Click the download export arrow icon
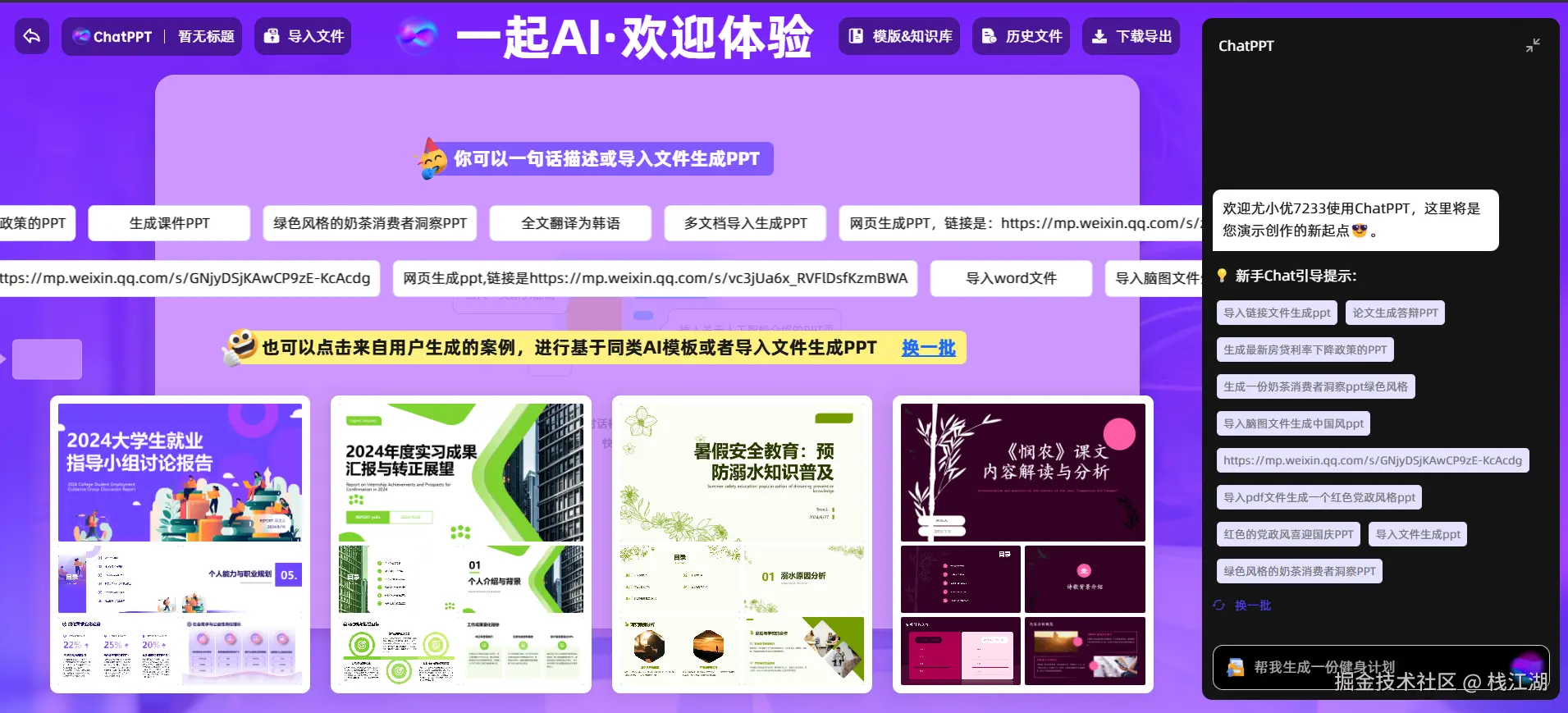 click(1099, 36)
